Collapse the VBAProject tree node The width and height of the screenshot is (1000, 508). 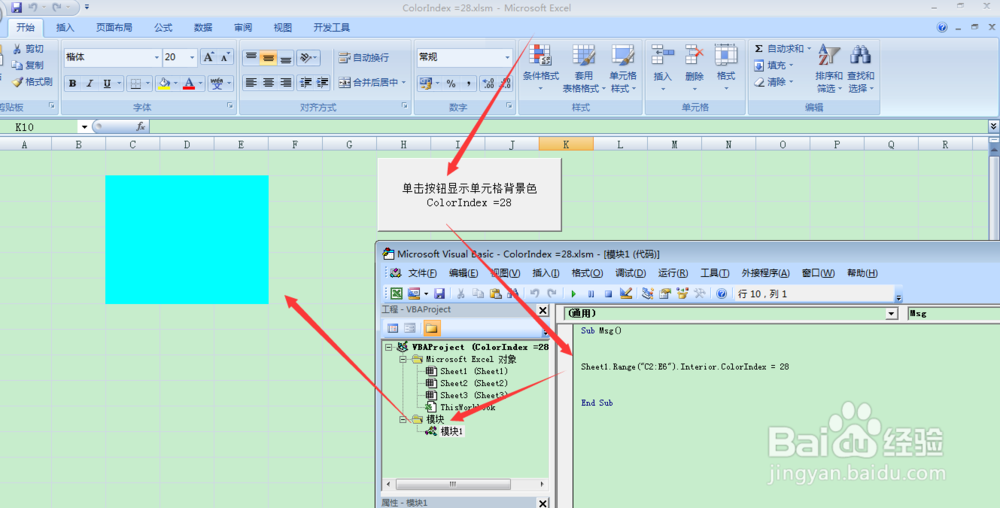[x=390, y=347]
